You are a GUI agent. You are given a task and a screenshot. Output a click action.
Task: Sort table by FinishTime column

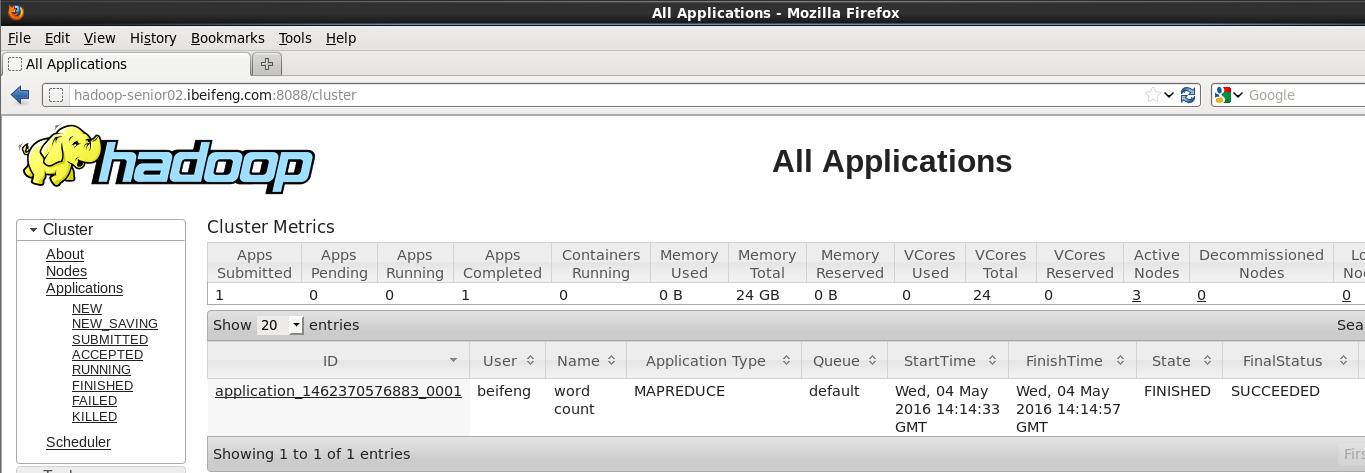click(x=1072, y=361)
